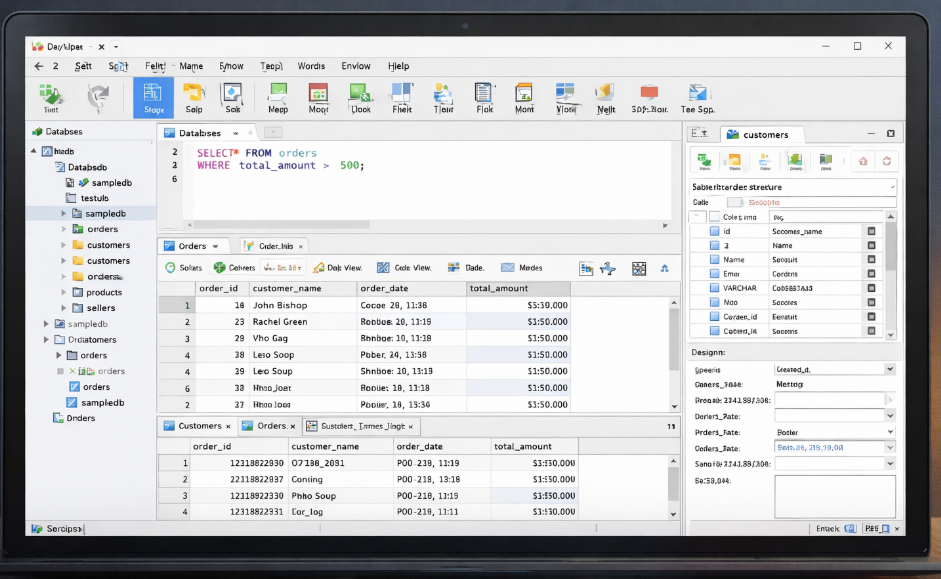Toggle the checkbox in the id row

pos(714,231)
